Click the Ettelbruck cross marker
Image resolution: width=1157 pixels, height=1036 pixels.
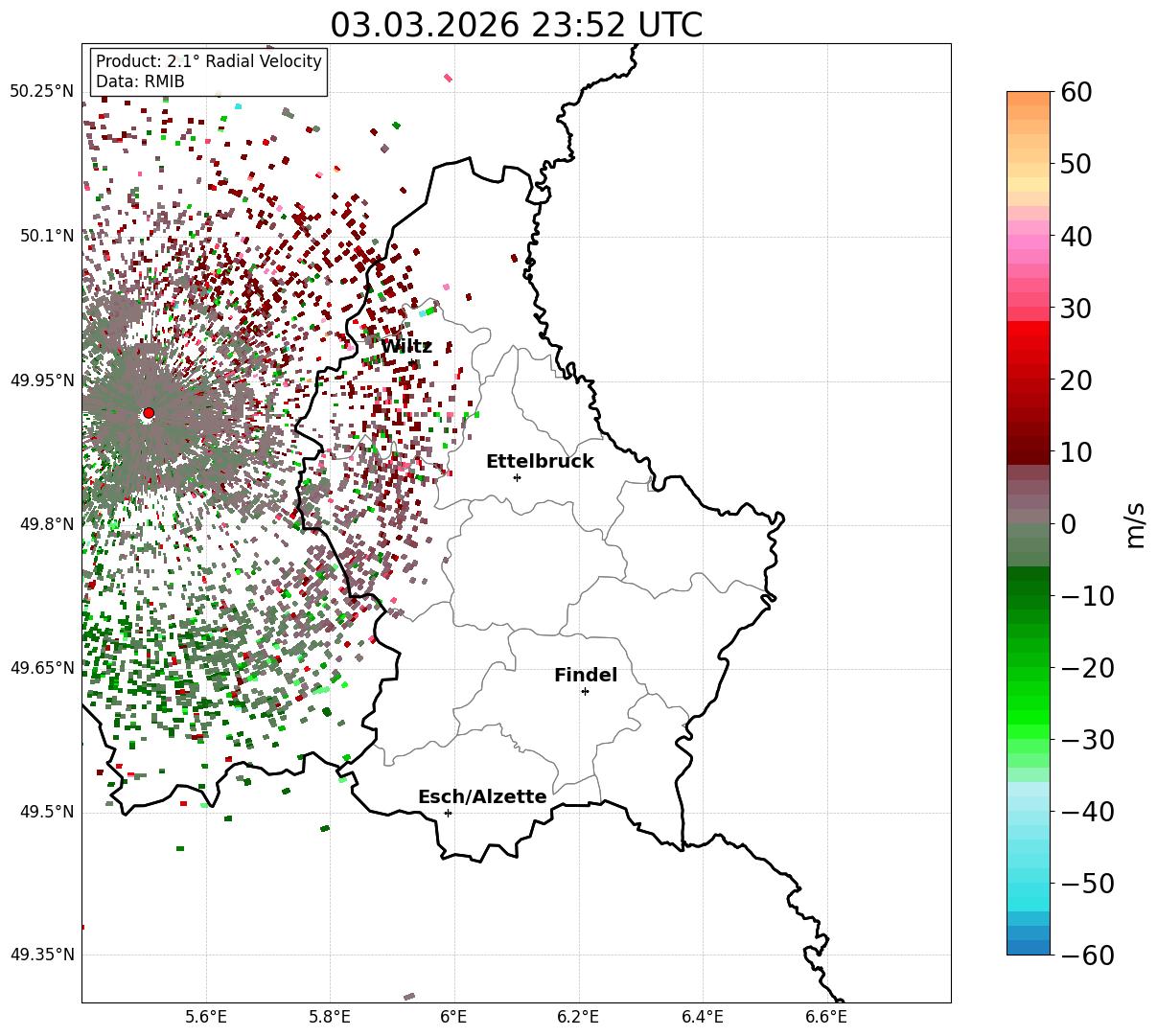518,477
